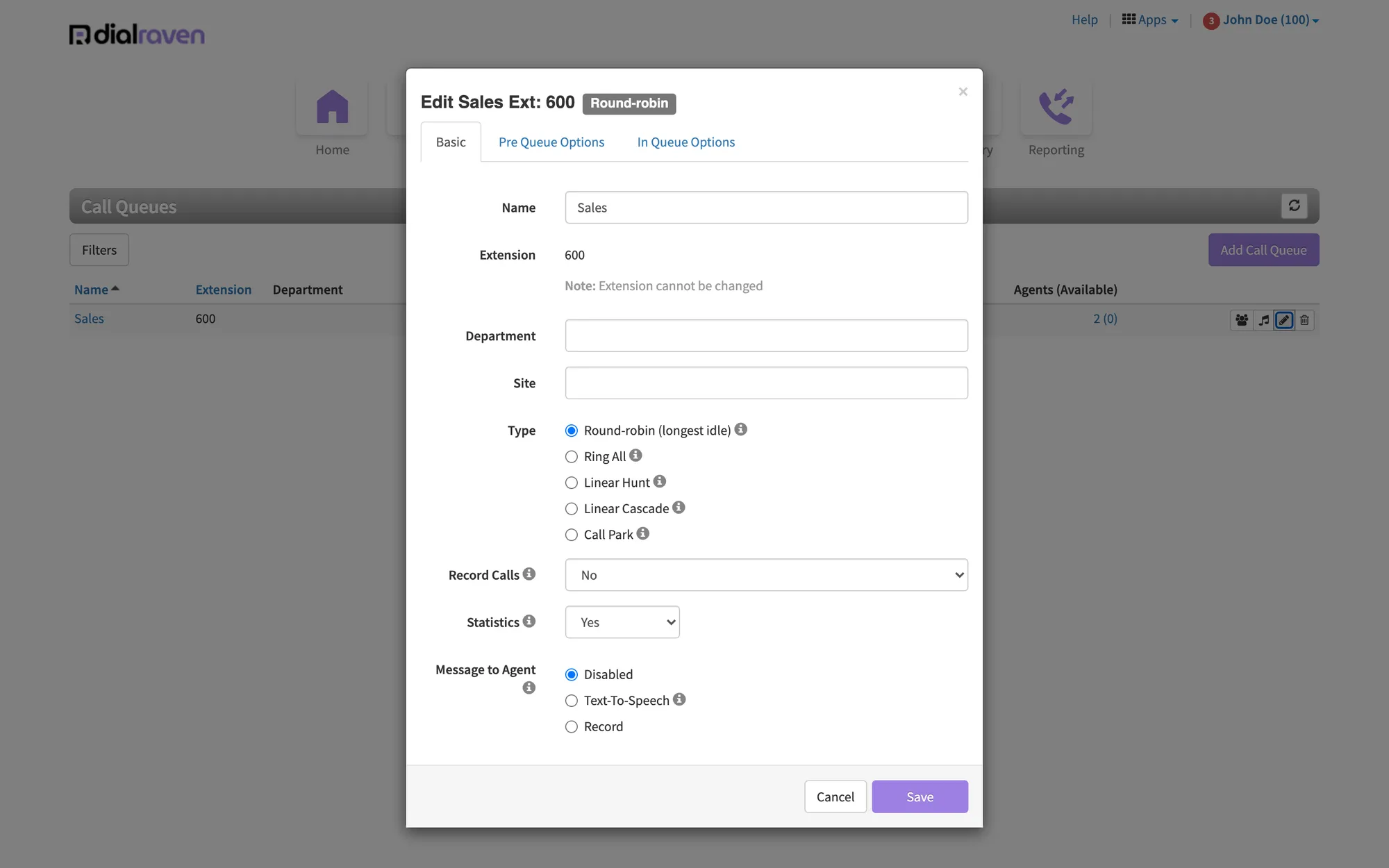1389x868 pixels.
Task: Choose Linear Cascade queue type
Action: (x=572, y=509)
